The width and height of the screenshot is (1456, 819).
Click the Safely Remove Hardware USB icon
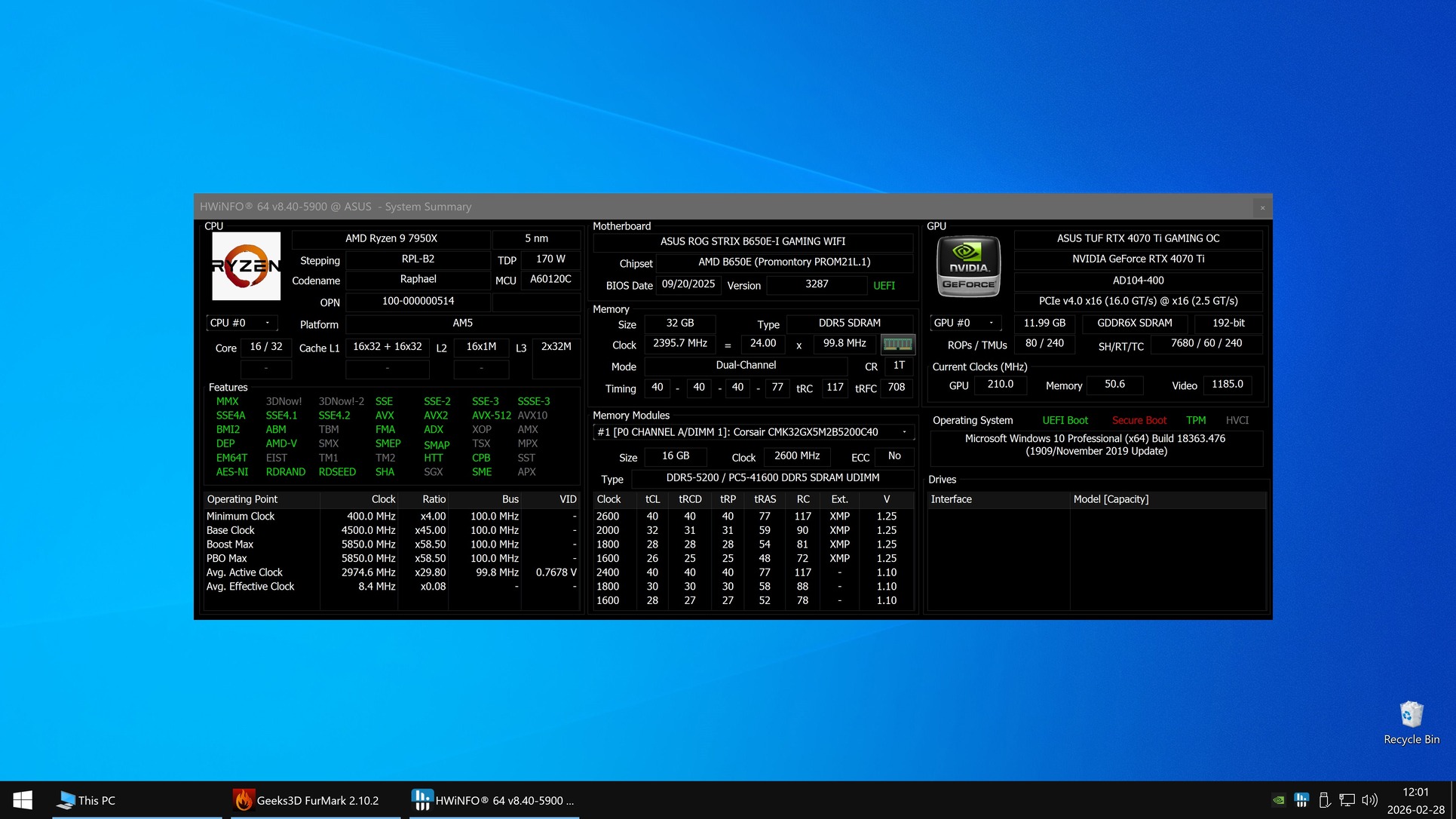click(x=1324, y=800)
